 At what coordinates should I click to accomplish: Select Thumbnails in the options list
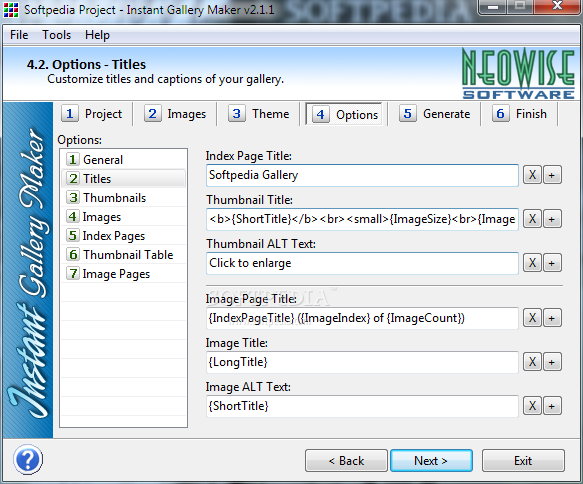coord(123,197)
